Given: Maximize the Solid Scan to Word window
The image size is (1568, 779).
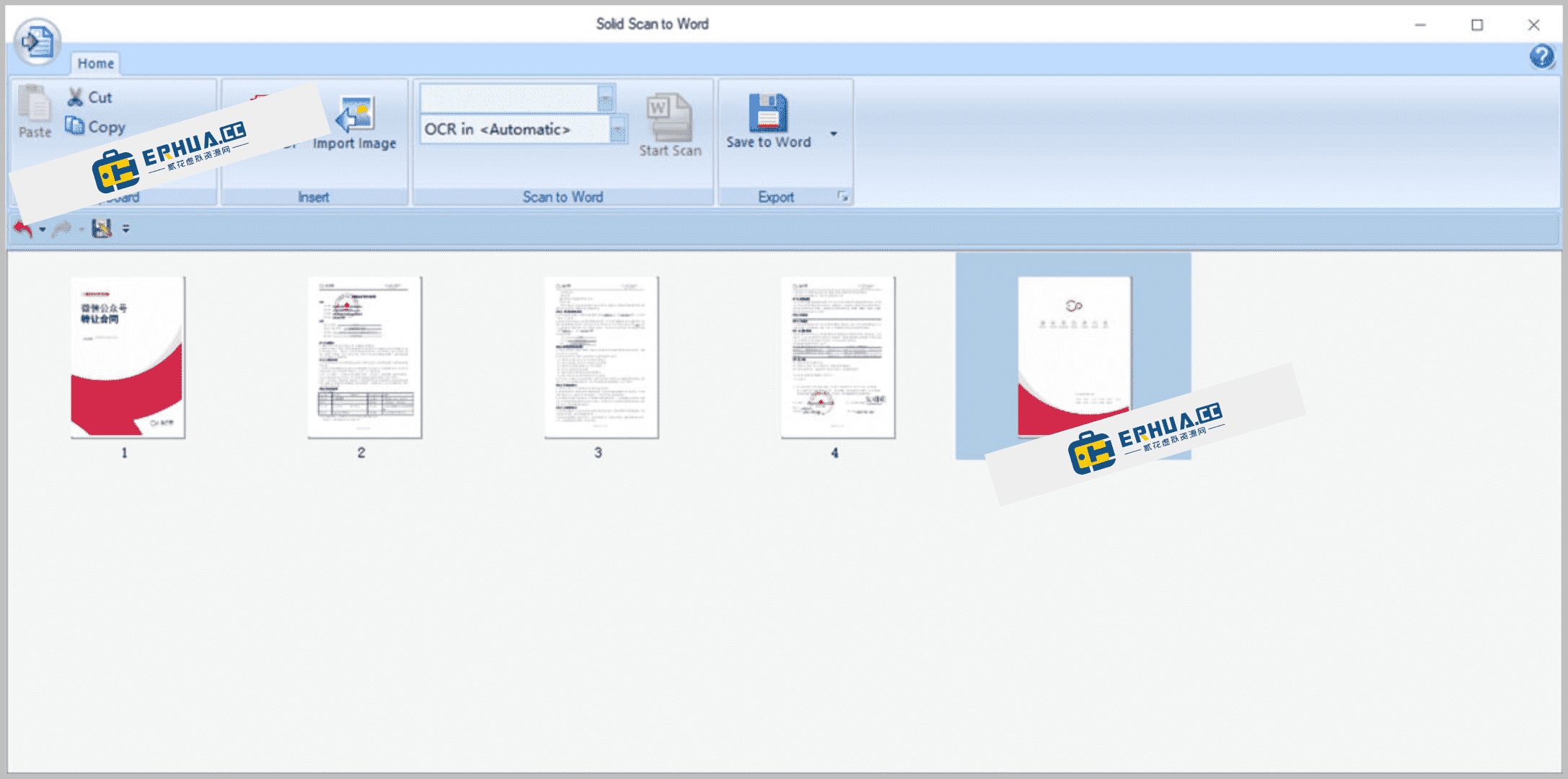Looking at the screenshot, I should click(1477, 25).
